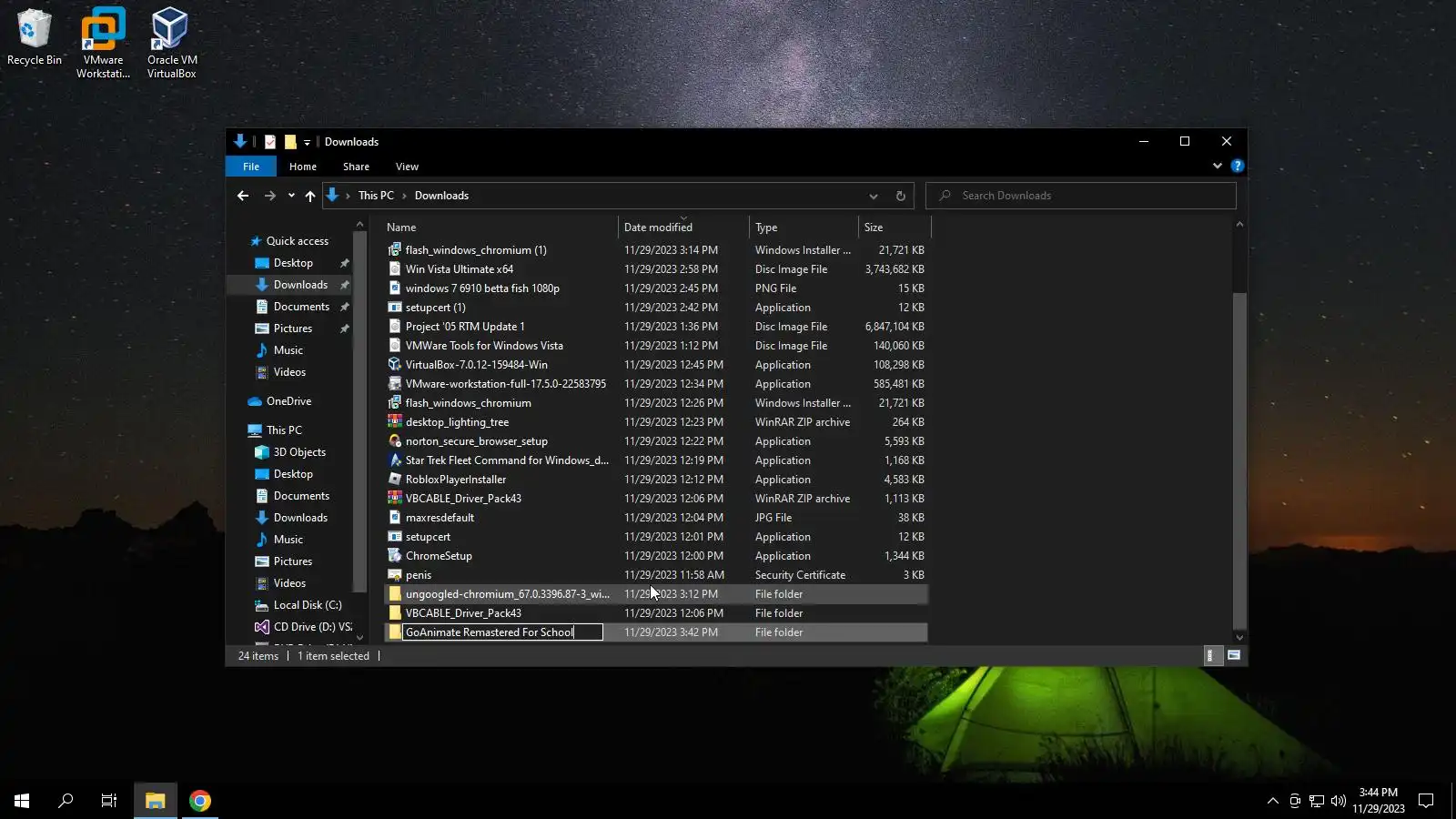Open the Recent locations dropdown

click(291, 196)
